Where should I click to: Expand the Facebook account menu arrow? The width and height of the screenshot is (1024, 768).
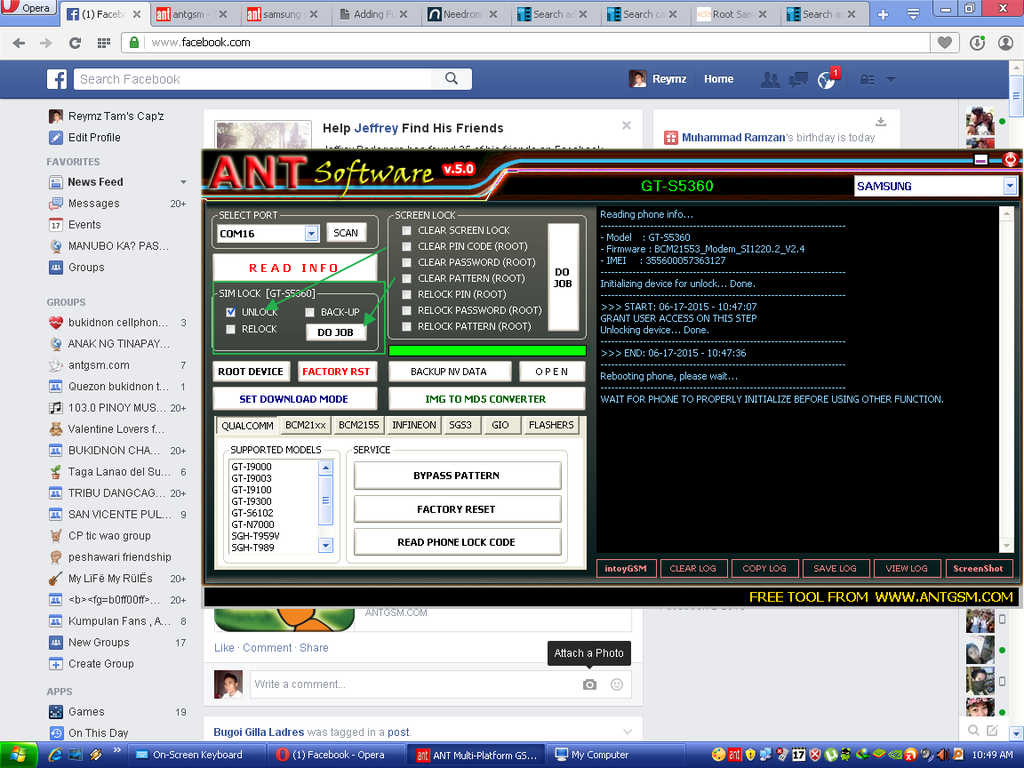pyautogui.click(x=890, y=79)
